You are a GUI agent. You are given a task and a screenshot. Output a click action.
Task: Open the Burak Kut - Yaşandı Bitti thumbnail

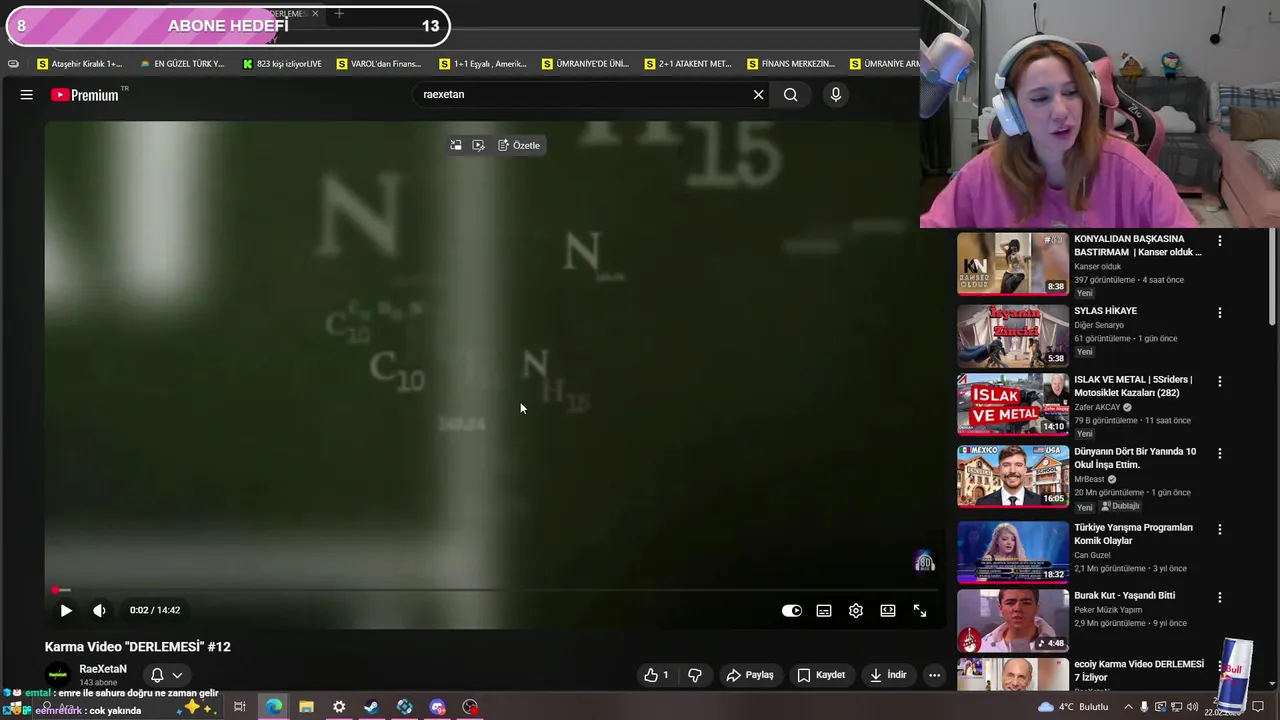(x=1013, y=621)
